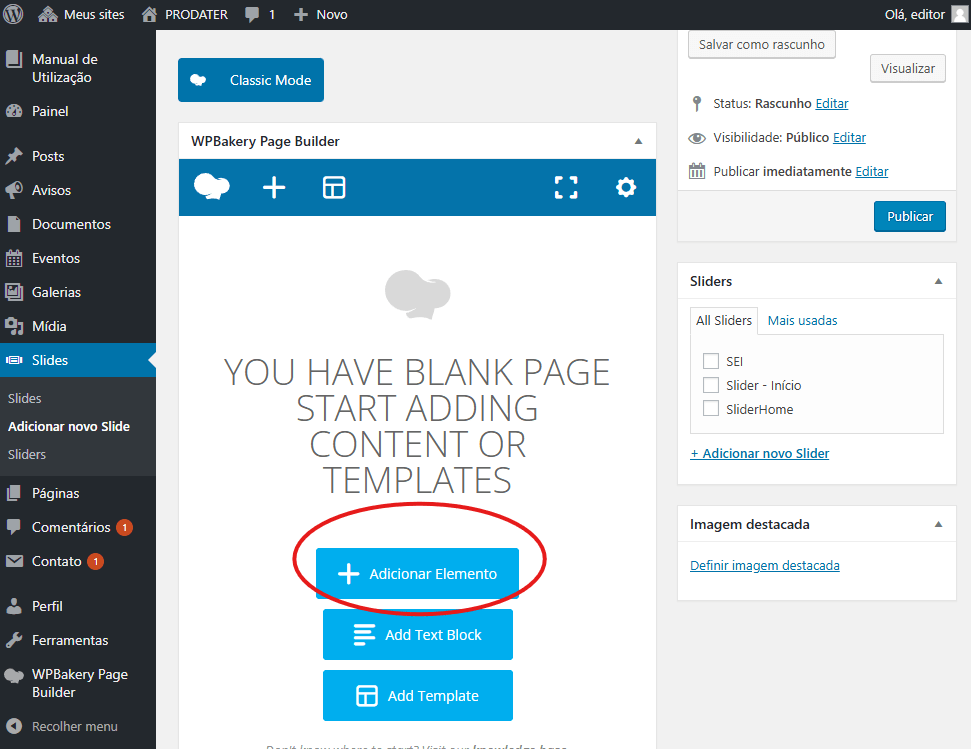This screenshot has width=971, height=749.
Task: Open page settings gear icon
Action: pyautogui.click(x=625, y=187)
